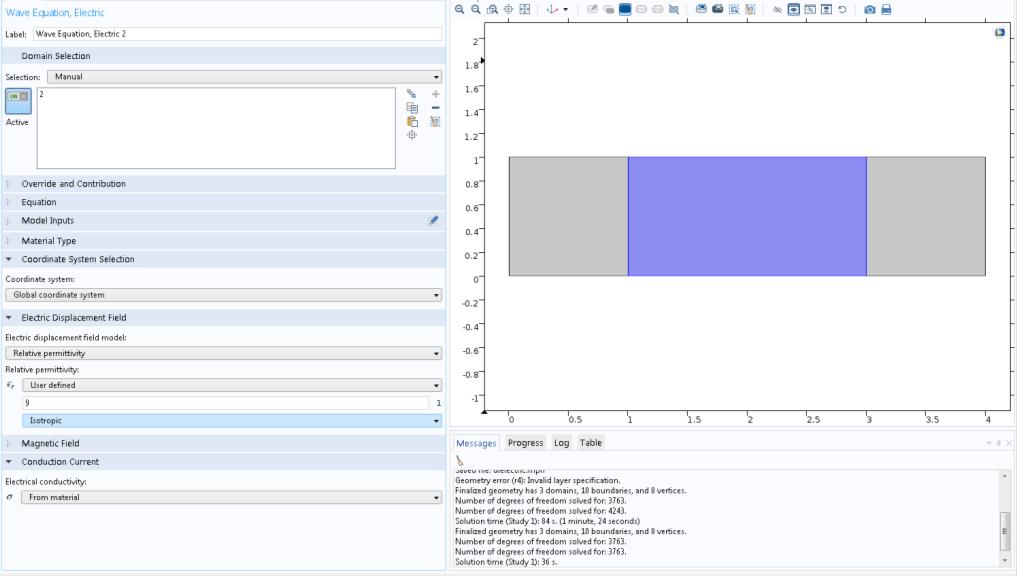The width and height of the screenshot is (1017, 576).
Task: Click the zoom extents icon
Action: click(x=525, y=10)
